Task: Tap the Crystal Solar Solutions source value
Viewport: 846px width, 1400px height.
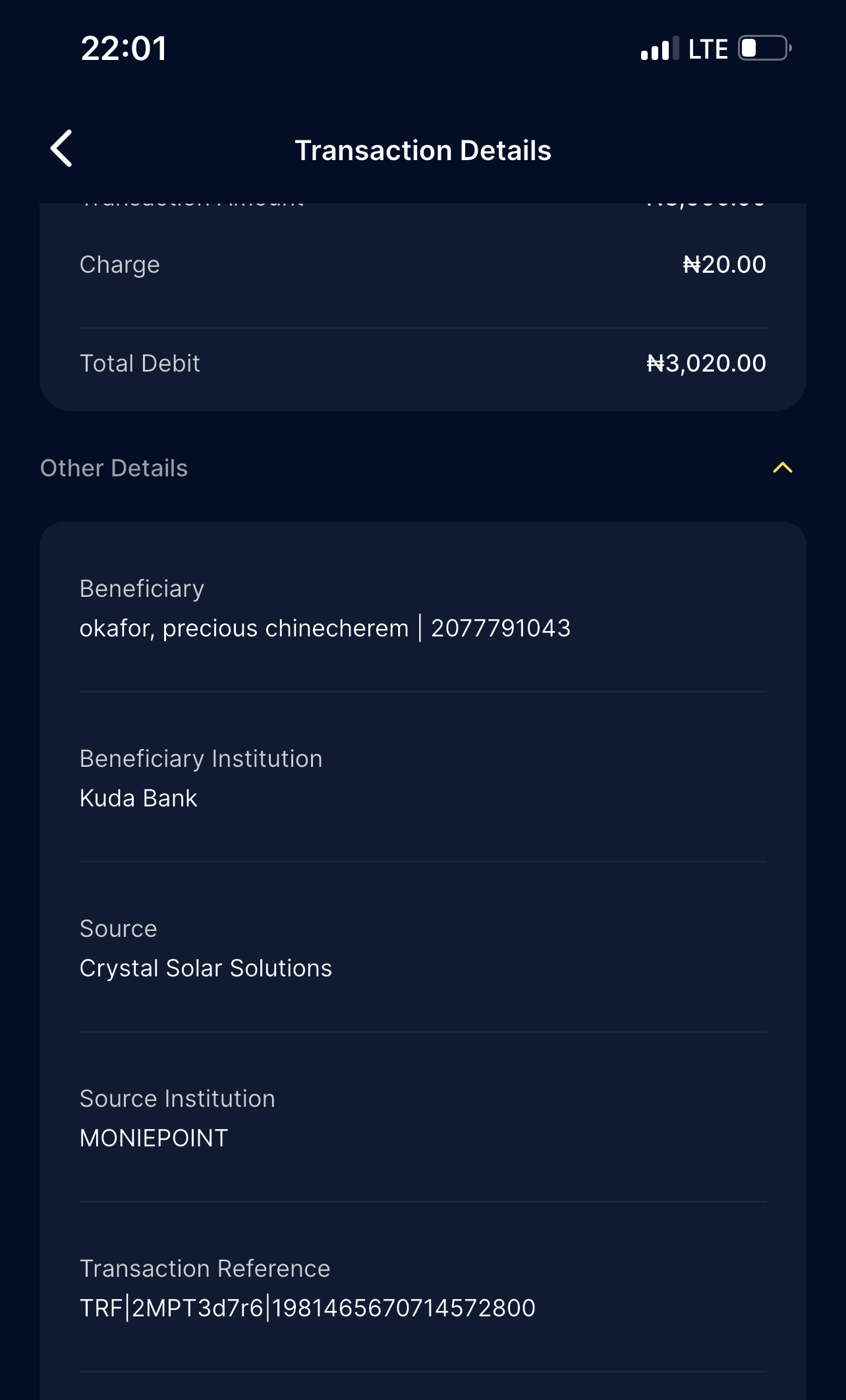Action: (x=206, y=968)
